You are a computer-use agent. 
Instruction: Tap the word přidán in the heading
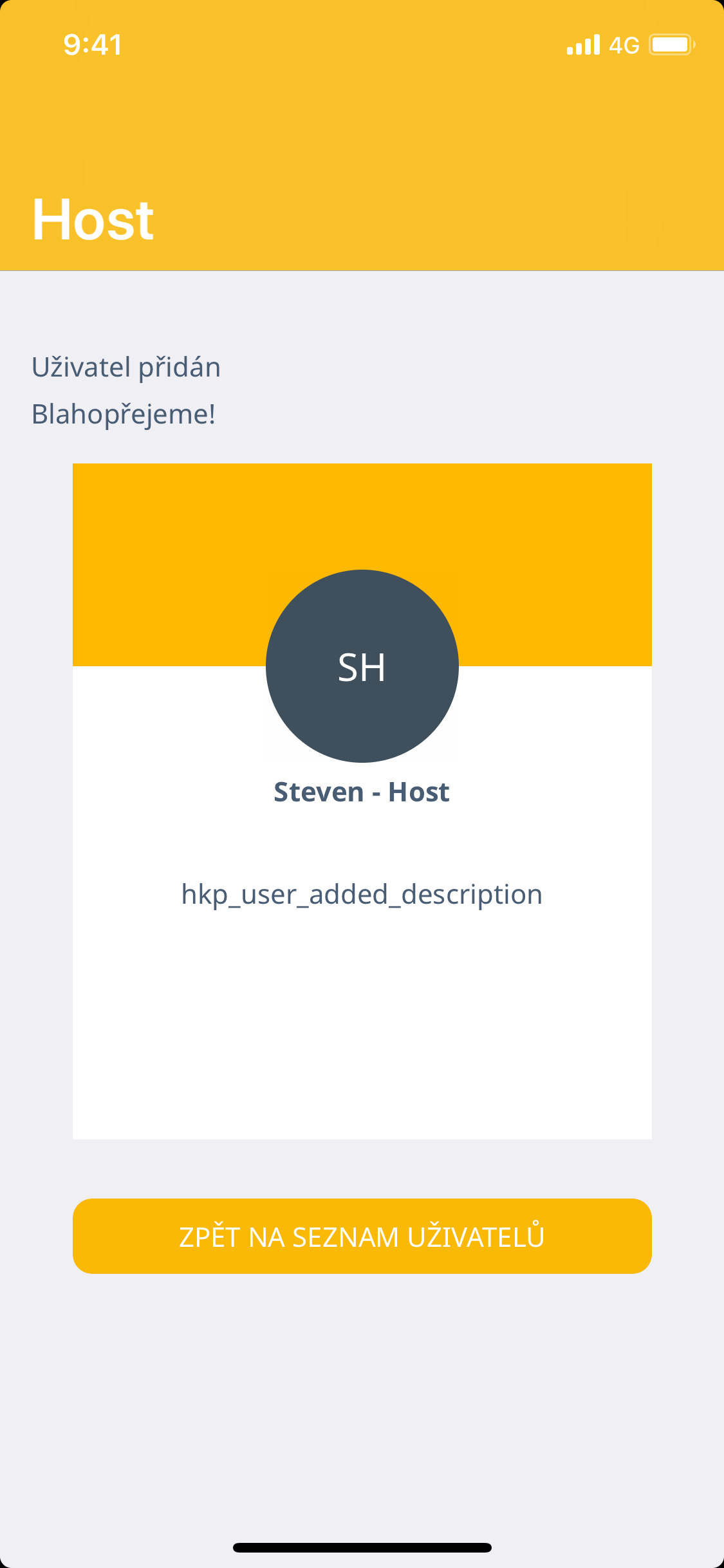[x=180, y=367]
